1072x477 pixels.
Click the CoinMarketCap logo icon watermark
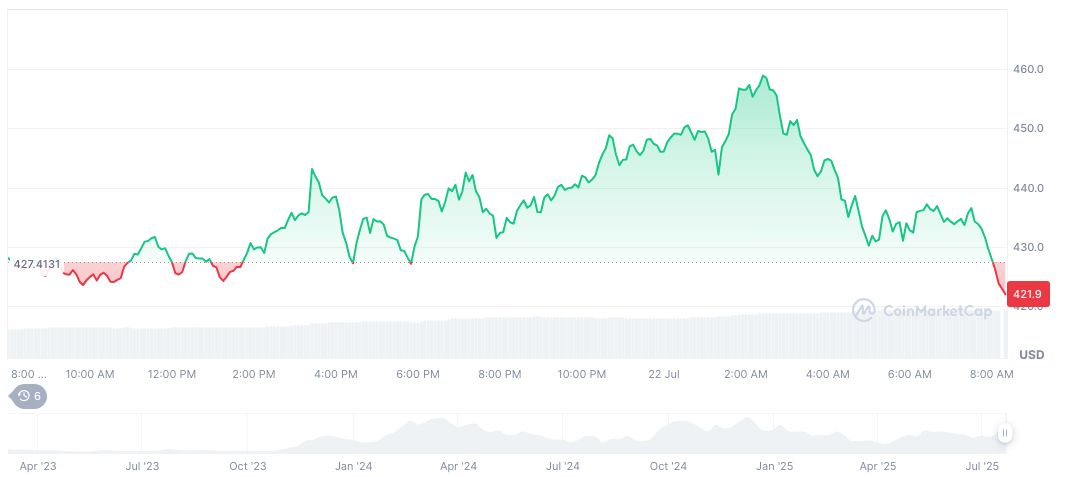click(x=863, y=311)
